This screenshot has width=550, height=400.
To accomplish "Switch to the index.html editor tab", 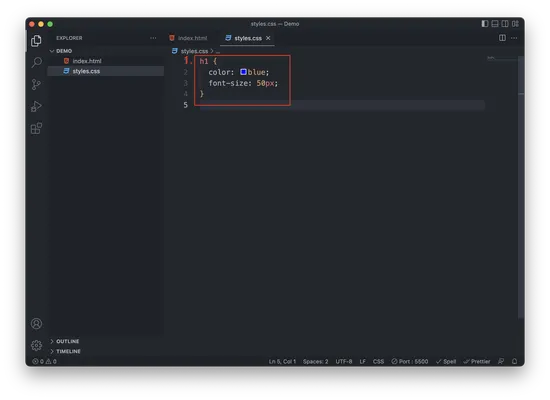I will tap(188, 38).
